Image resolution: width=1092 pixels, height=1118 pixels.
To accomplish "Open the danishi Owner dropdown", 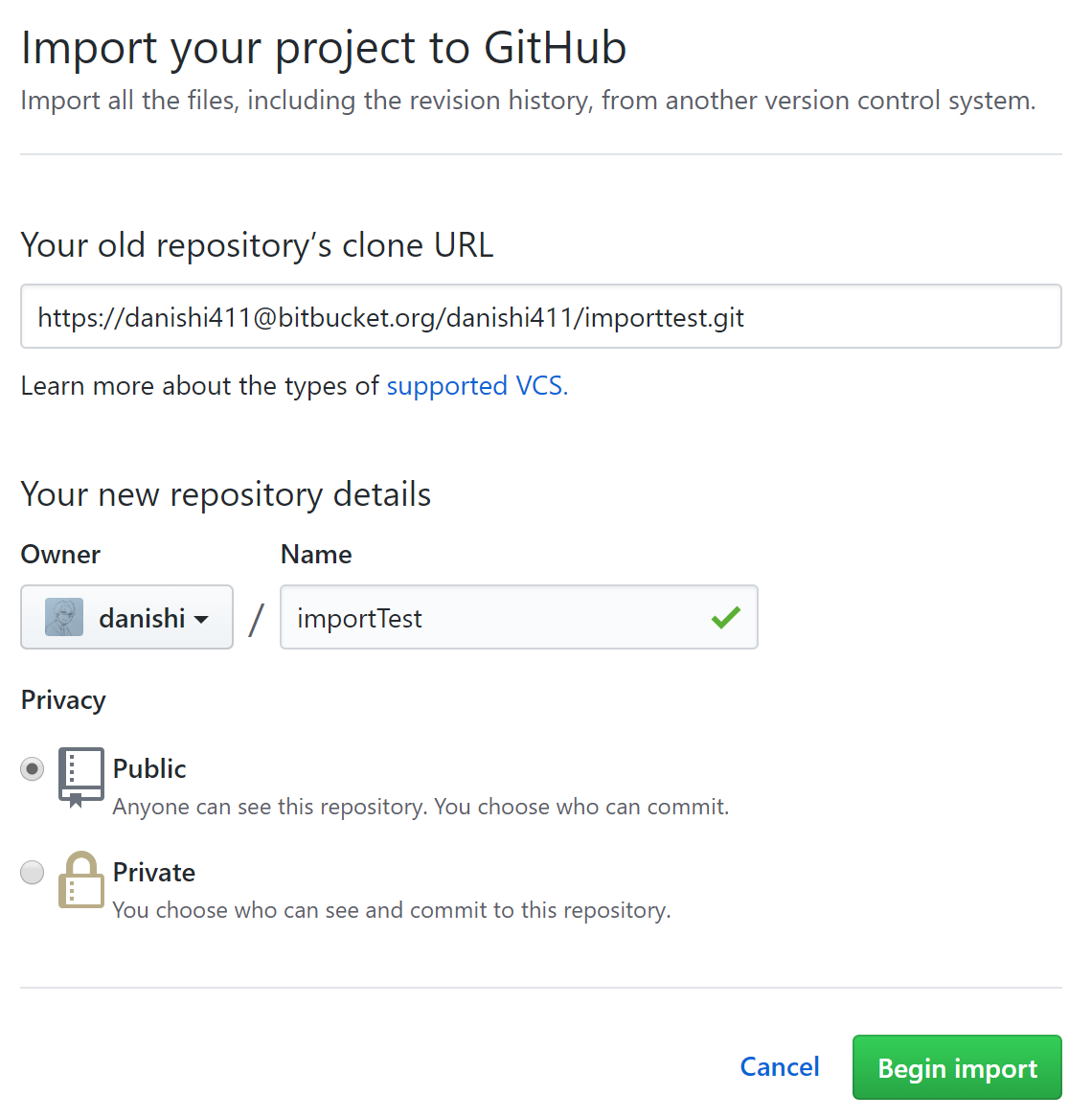I will (x=126, y=618).
